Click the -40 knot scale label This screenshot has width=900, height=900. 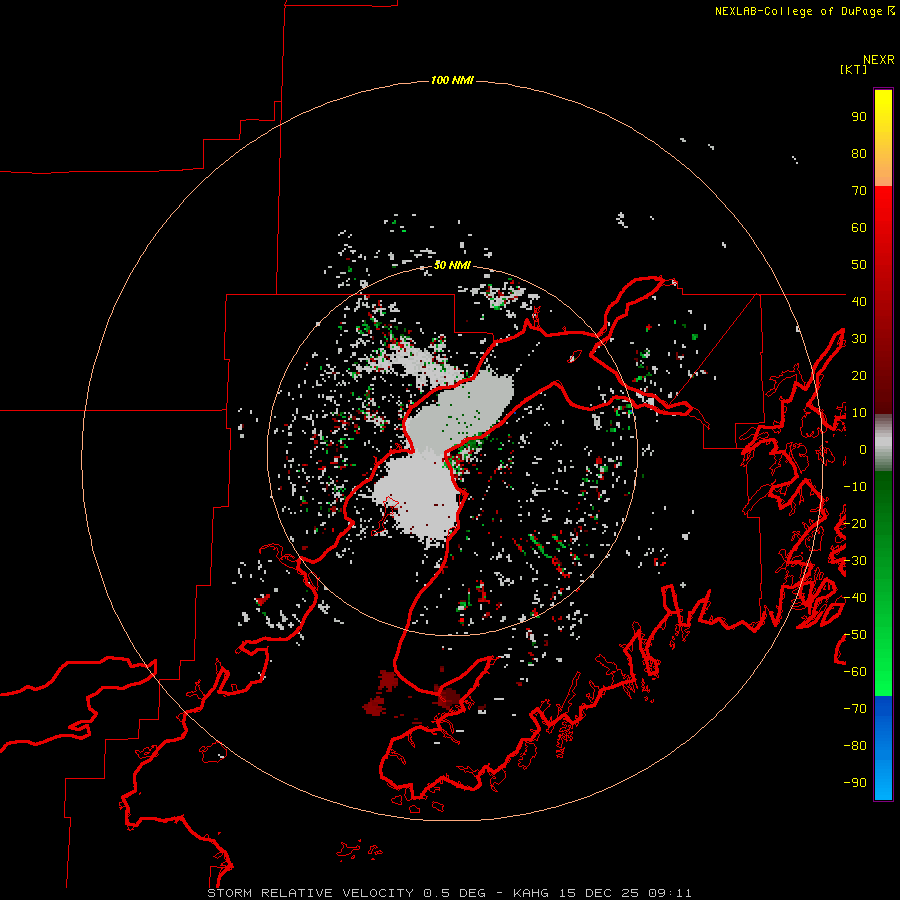(x=855, y=598)
